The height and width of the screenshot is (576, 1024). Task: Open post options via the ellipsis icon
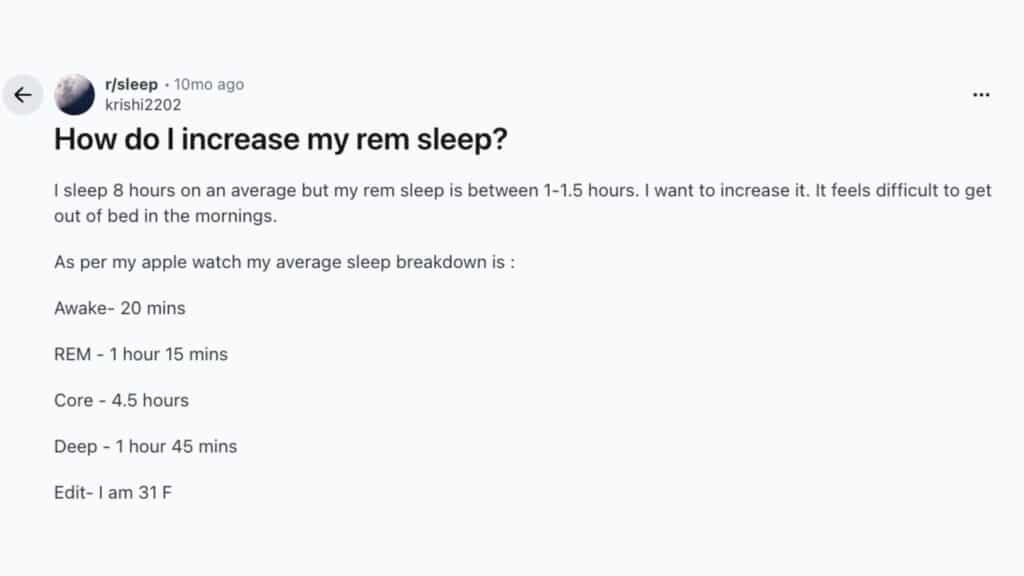pos(980,94)
